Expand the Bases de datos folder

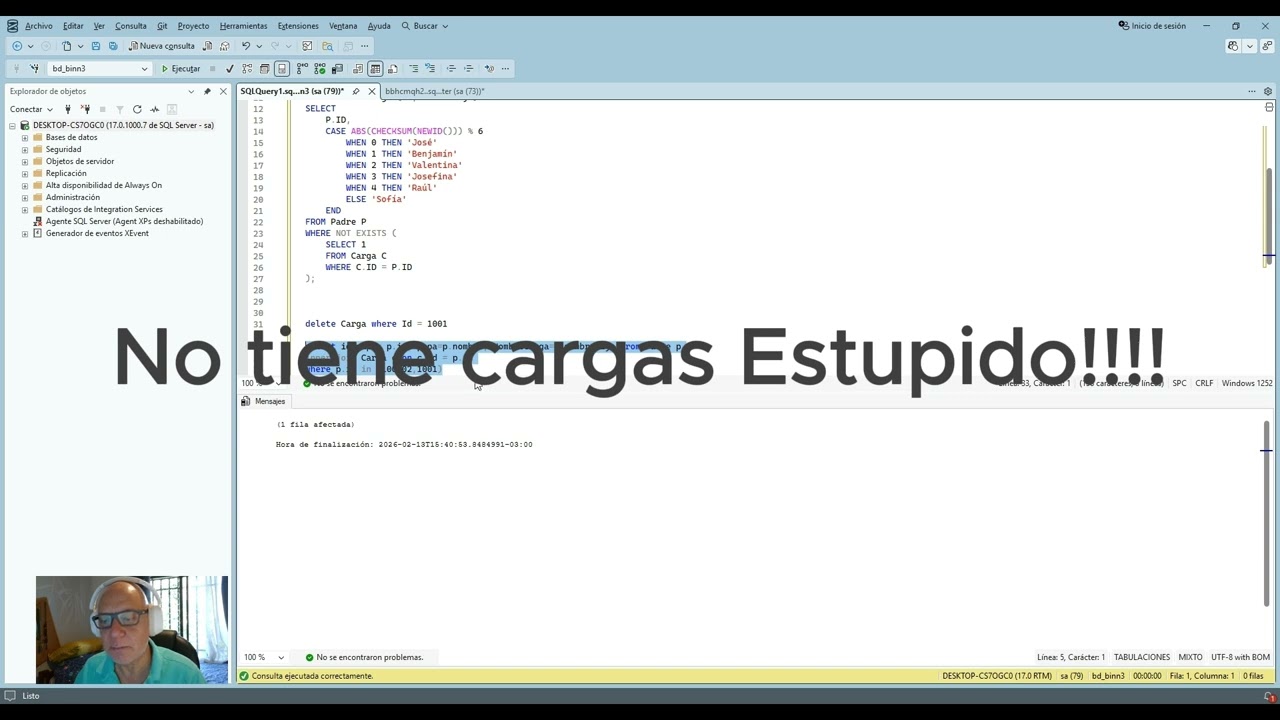tap(25, 138)
